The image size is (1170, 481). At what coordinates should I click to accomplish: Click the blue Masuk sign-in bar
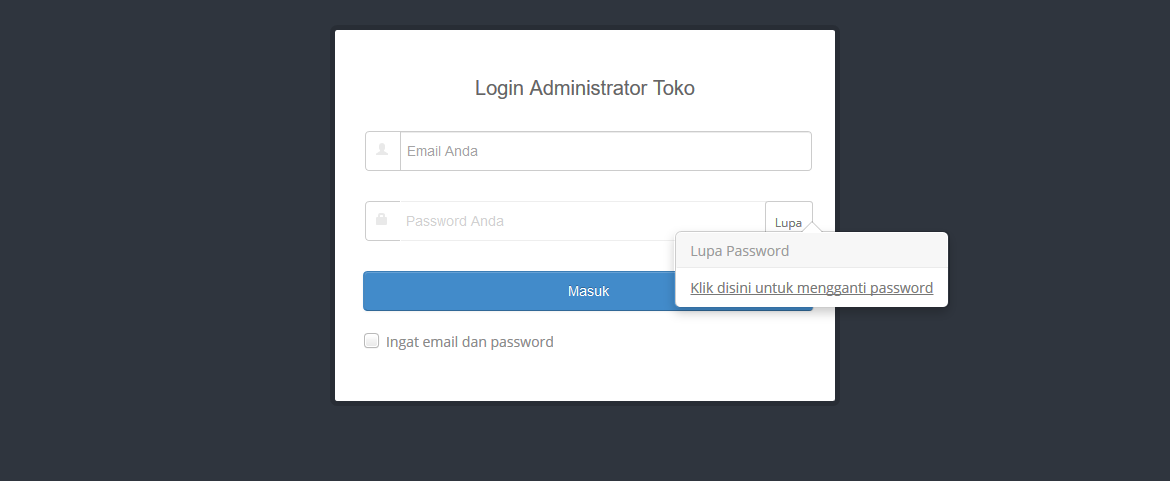[x=588, y=291]
